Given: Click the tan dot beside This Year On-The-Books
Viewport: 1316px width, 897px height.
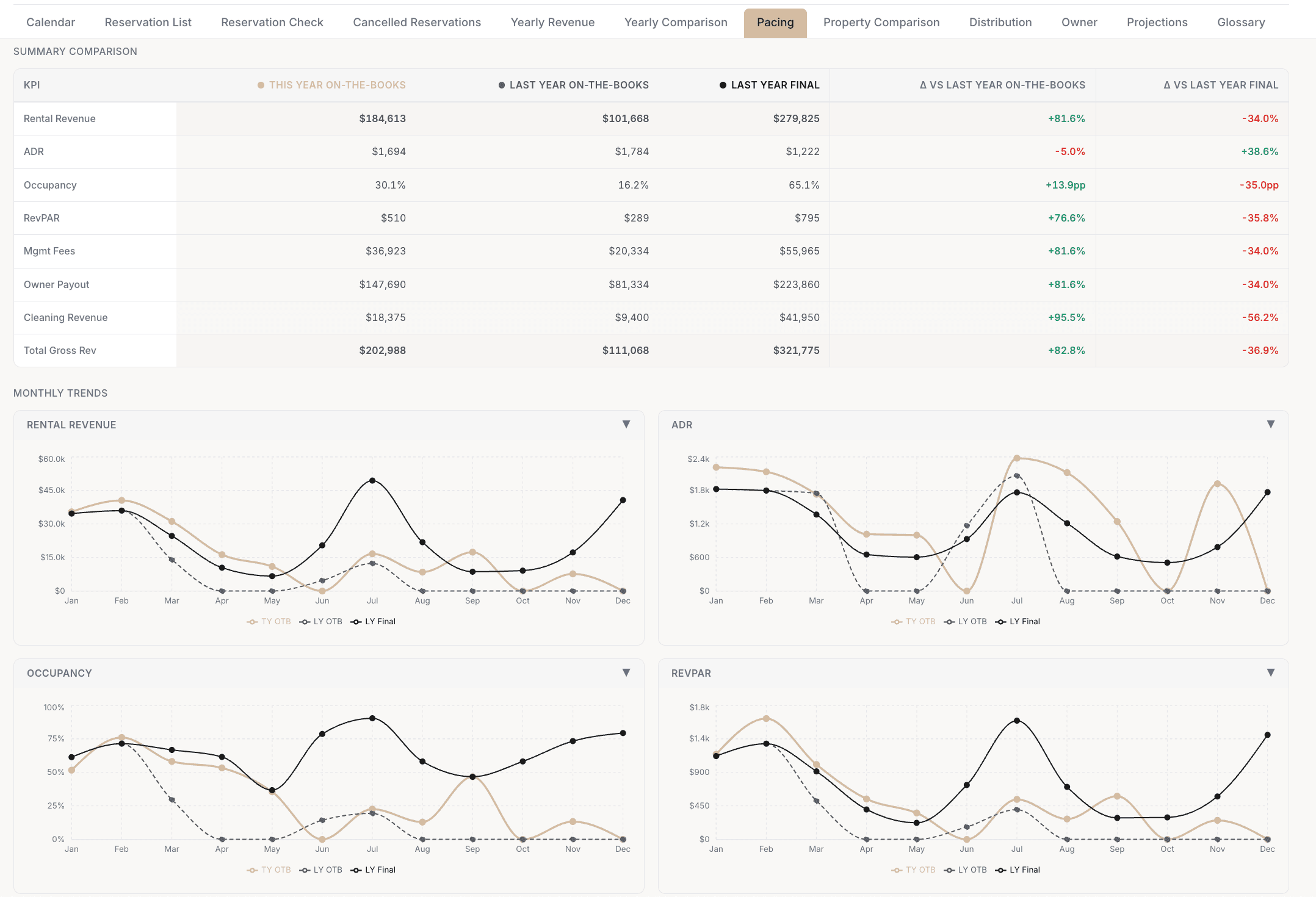Looking at the screenshot, I should click(261, 85).
